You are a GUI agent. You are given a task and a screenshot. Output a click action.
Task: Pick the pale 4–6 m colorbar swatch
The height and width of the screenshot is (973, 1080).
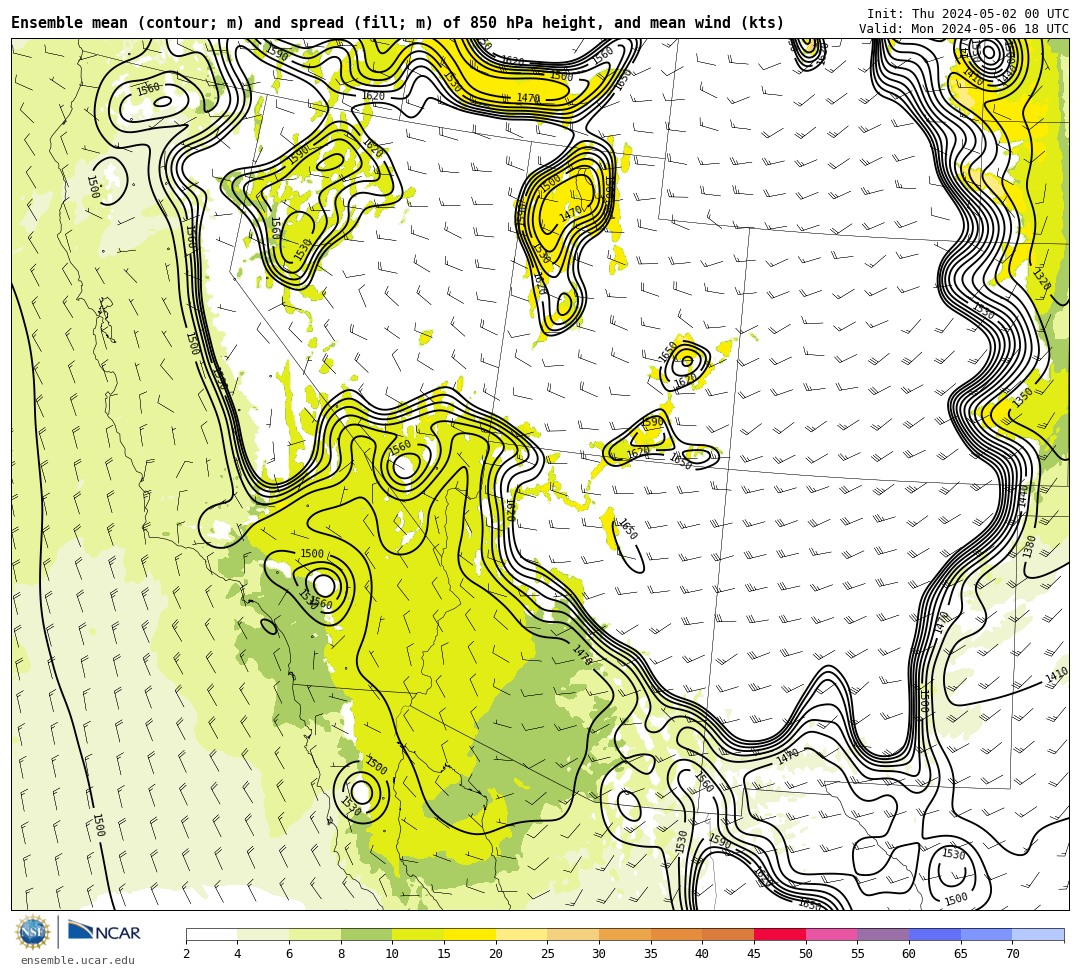263,934
